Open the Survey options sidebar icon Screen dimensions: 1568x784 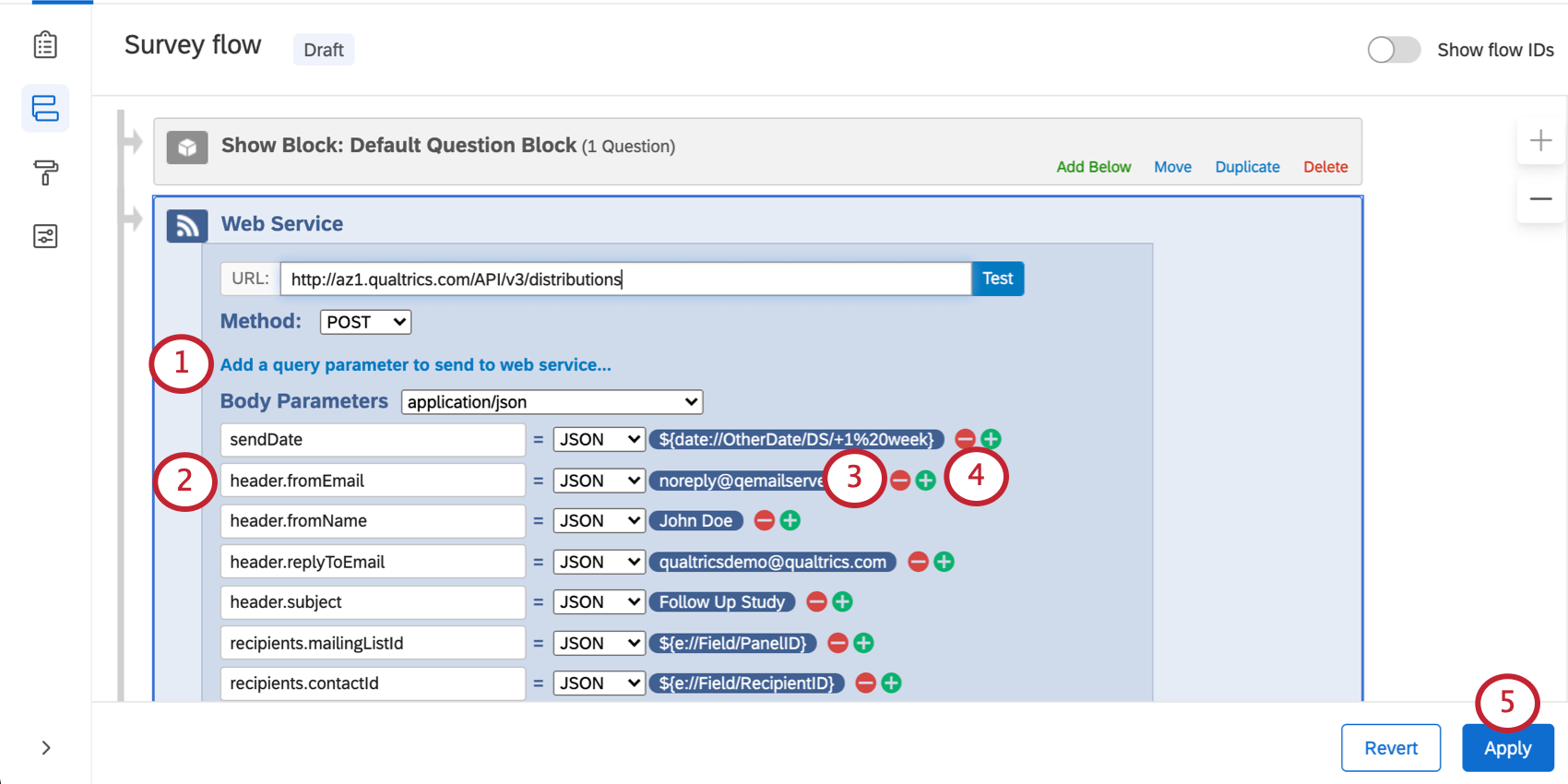(x=45, y=236)
